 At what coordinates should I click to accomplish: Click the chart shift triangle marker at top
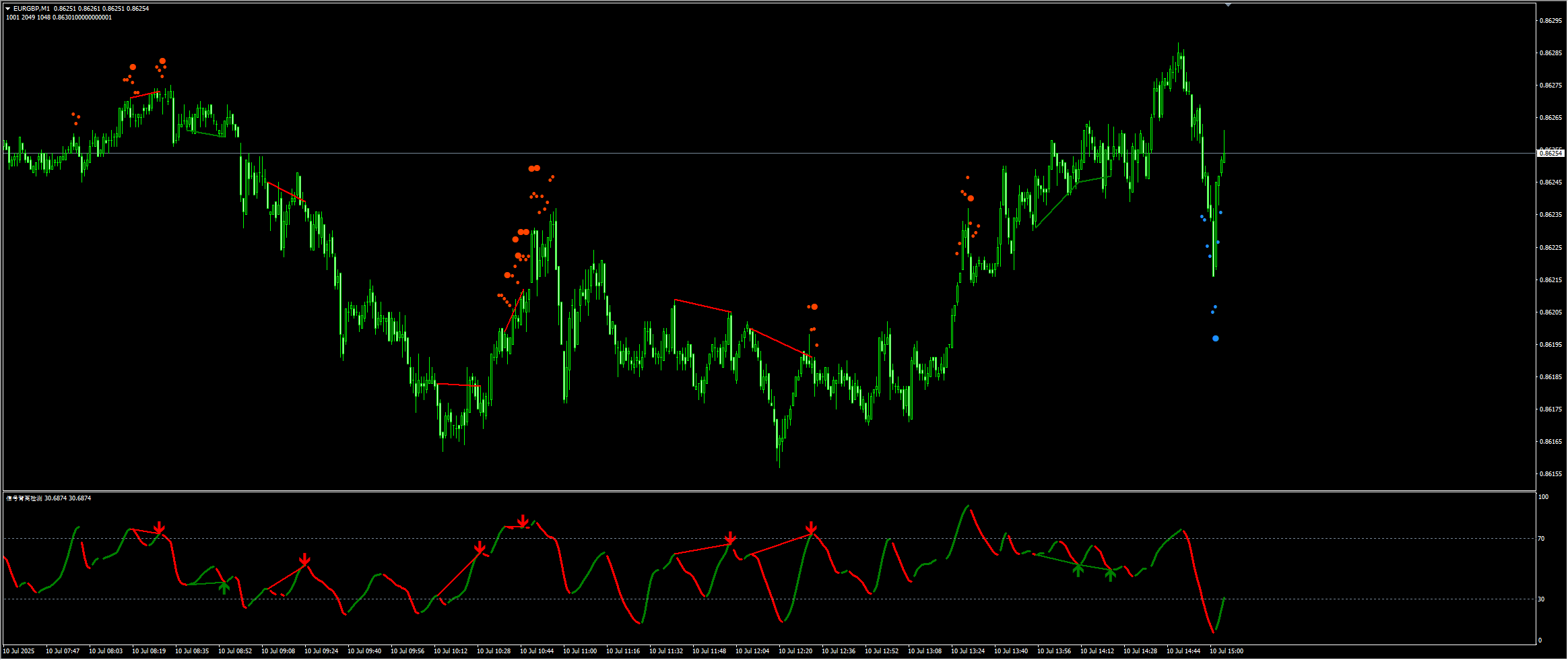pos(1228,5)
